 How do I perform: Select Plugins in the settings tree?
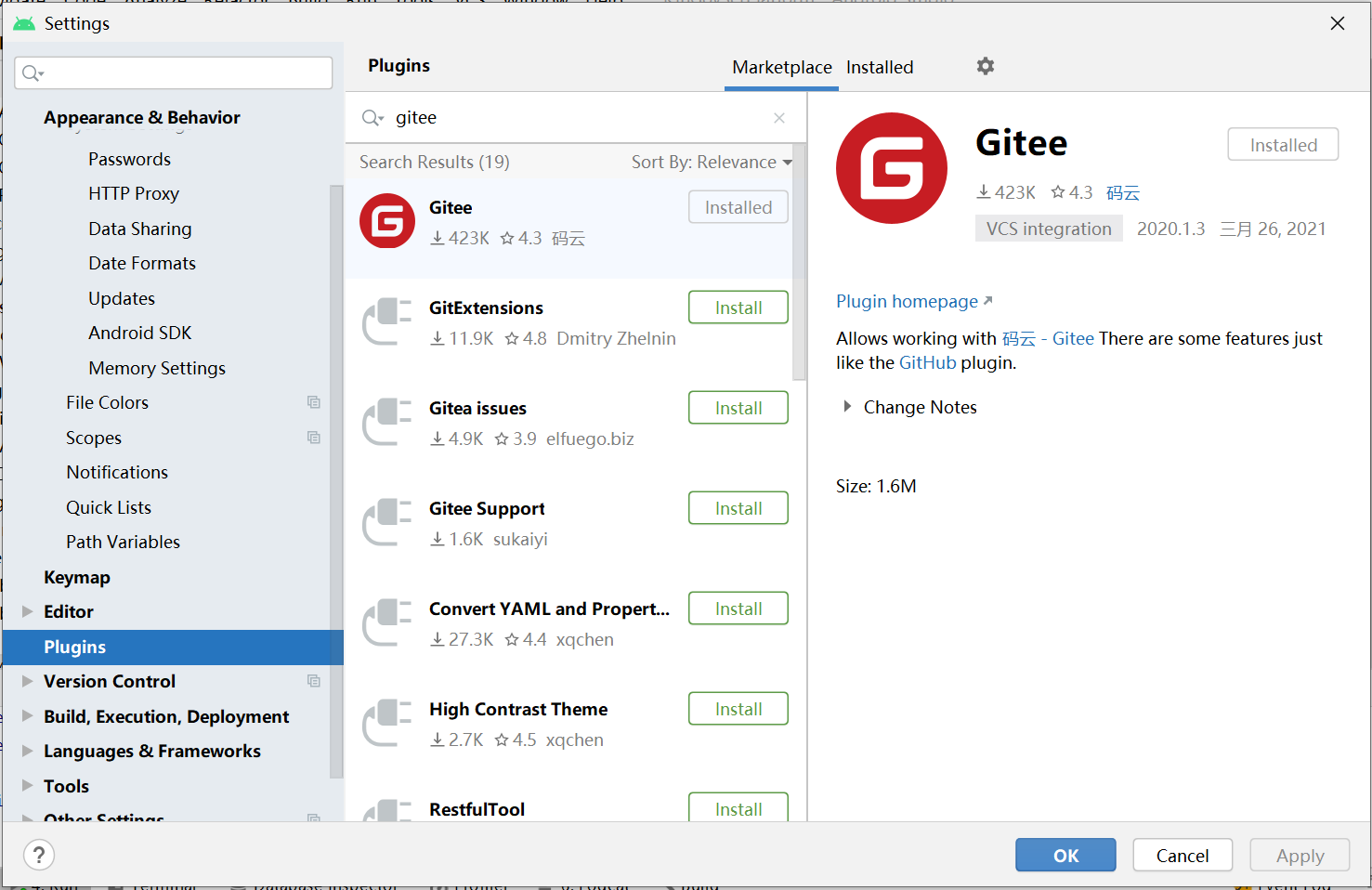pos(173,647)
